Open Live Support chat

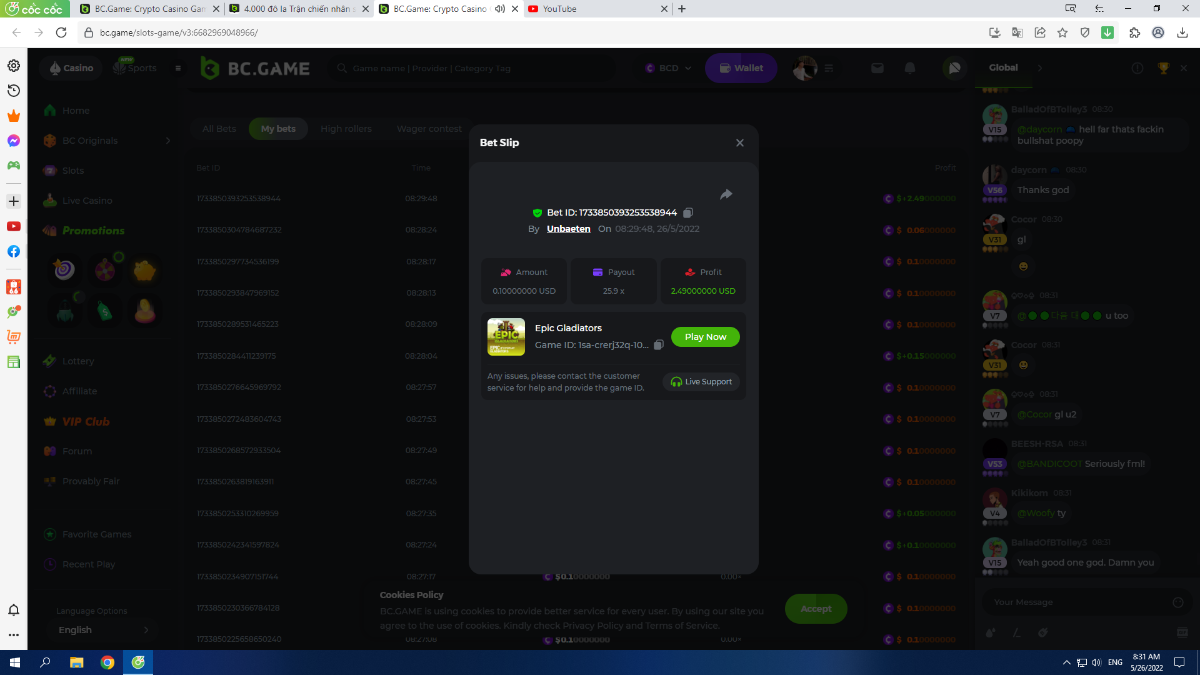(x=702, y=382)
